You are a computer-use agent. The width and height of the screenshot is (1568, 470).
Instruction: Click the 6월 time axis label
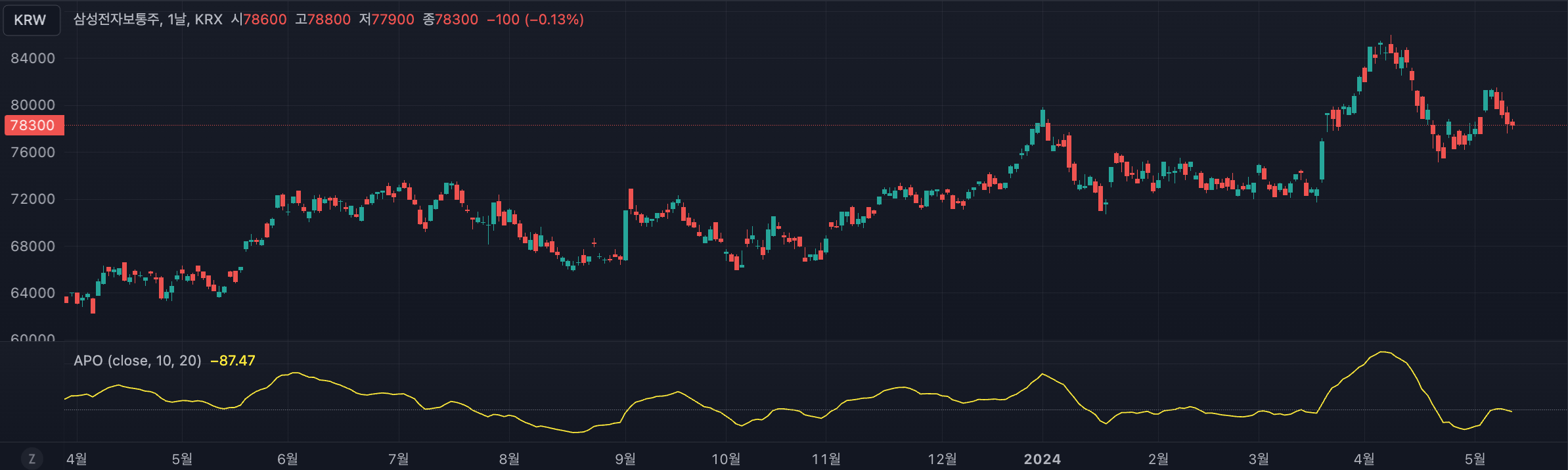288,459
